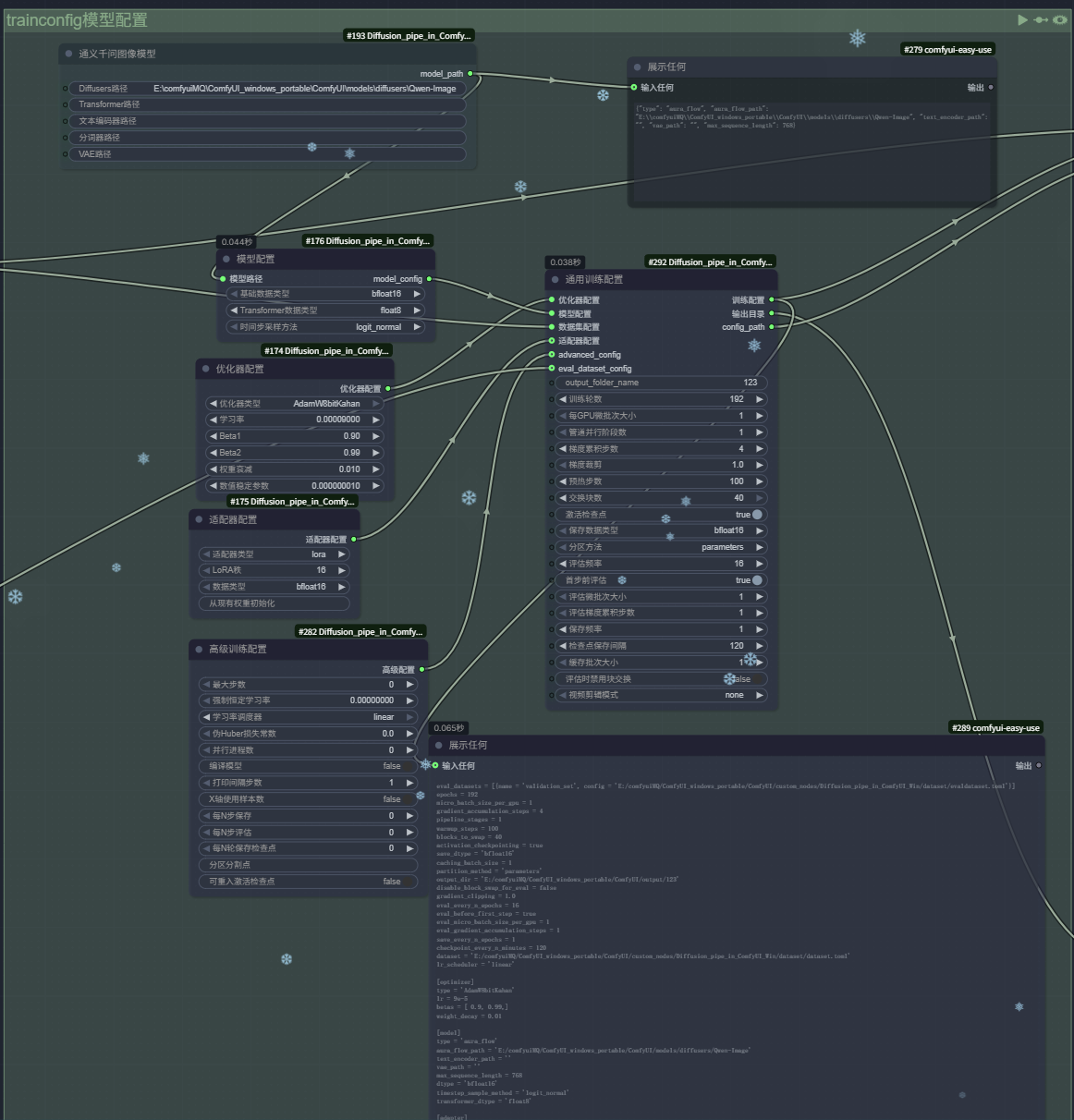Open 保存数据类型 bfloat16 combo
Image resolution: width=1074 pixels, height=1120 pixels.
661,530
